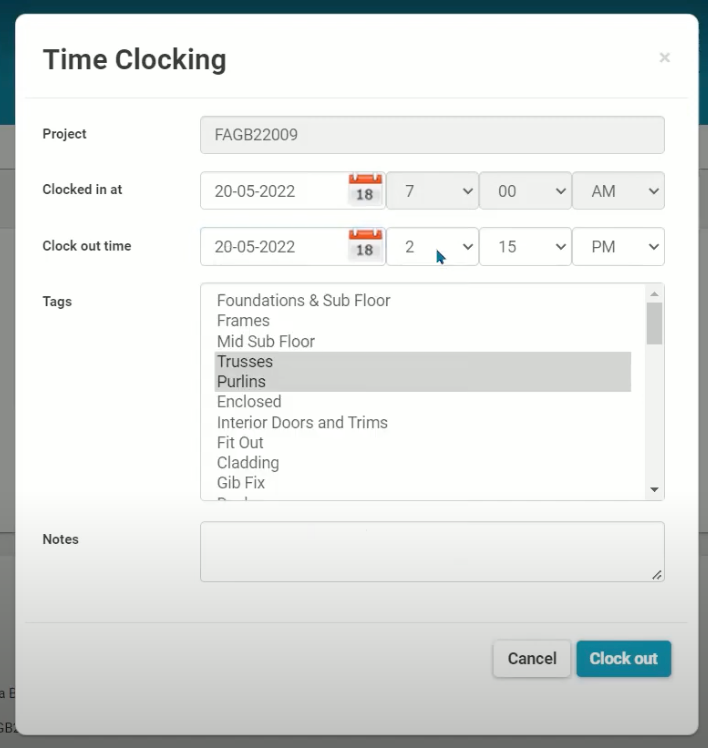Close the Time Clocking dialog
Image resolution: width=708 pixels, height=748 pixels.
click(x=664, y=59)
